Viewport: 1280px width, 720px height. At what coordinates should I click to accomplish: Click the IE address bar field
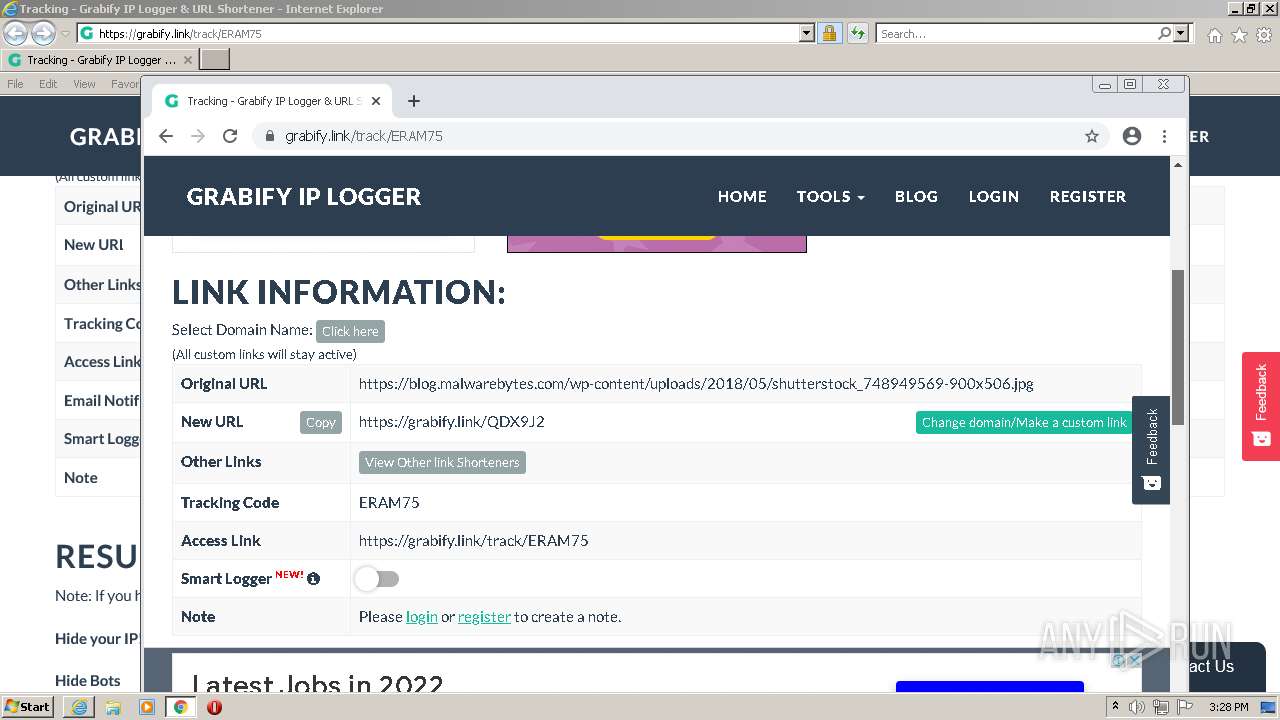[x=438, y=34]
